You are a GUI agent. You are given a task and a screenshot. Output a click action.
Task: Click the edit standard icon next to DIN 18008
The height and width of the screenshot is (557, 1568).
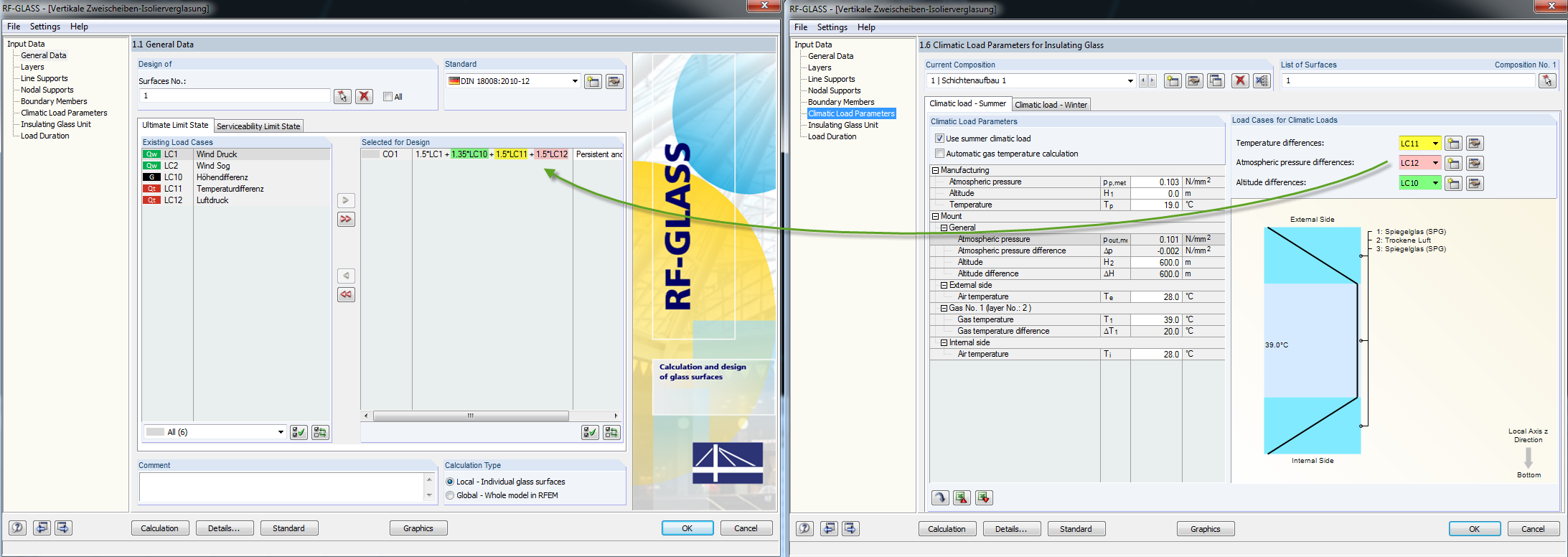pyautogui.click(x=614, y=81)
